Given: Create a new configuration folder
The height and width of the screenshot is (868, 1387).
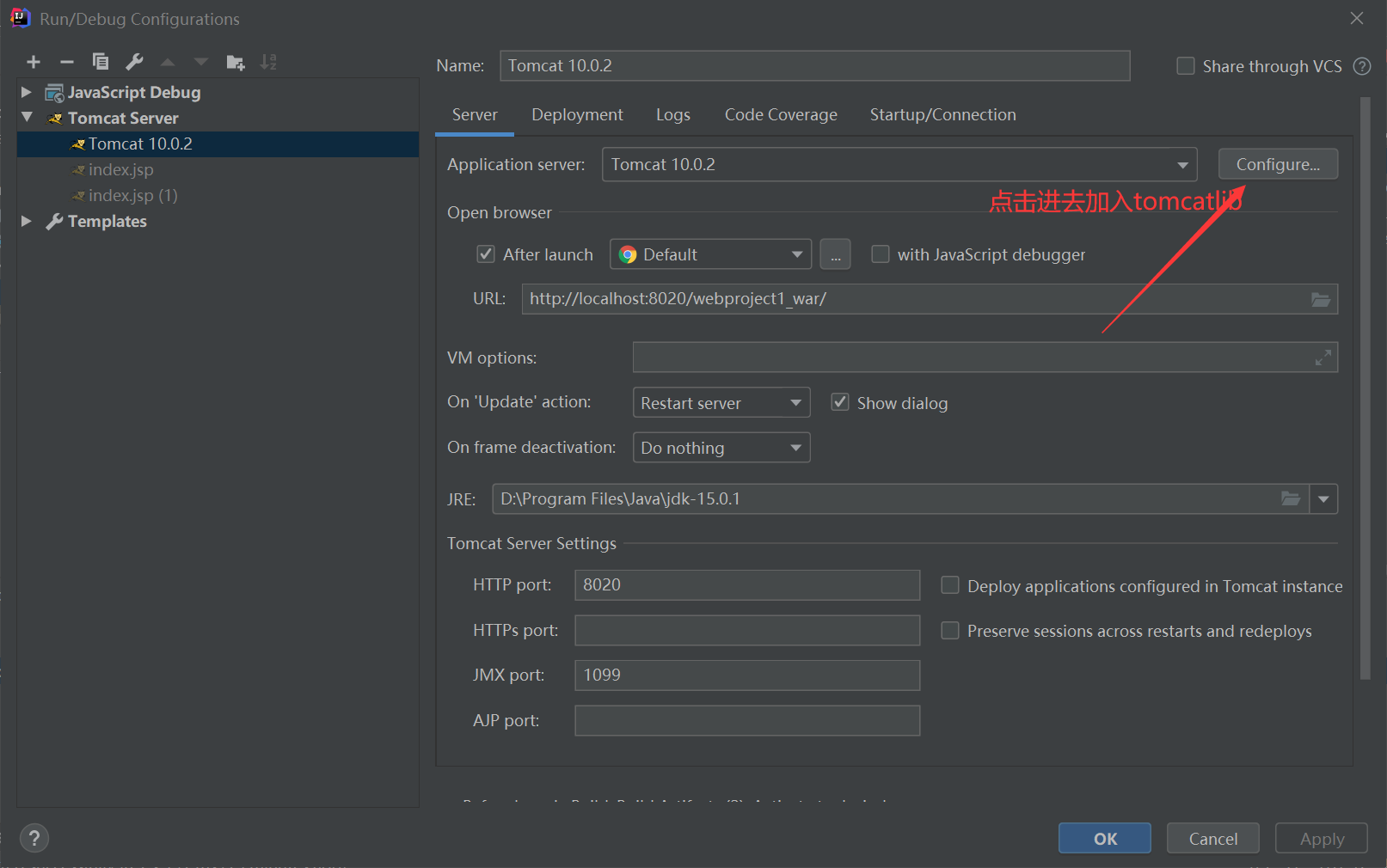Looking at the screenshot, I should point(234,61).
